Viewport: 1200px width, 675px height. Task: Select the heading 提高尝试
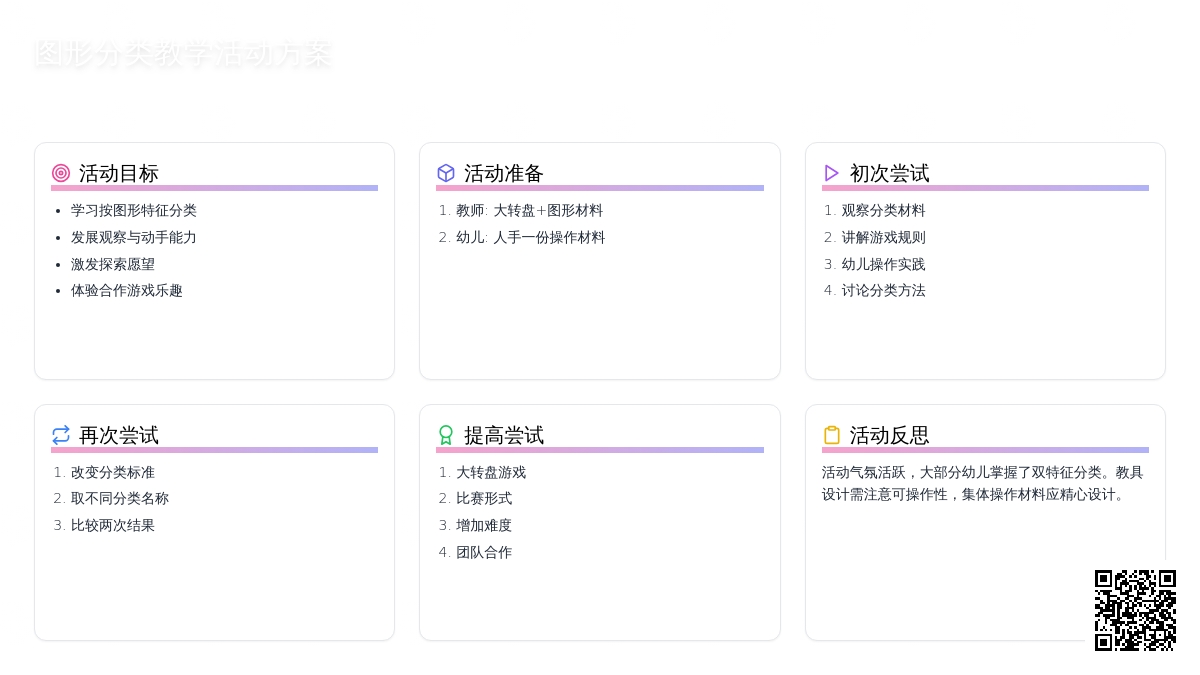tap(504, 435)
